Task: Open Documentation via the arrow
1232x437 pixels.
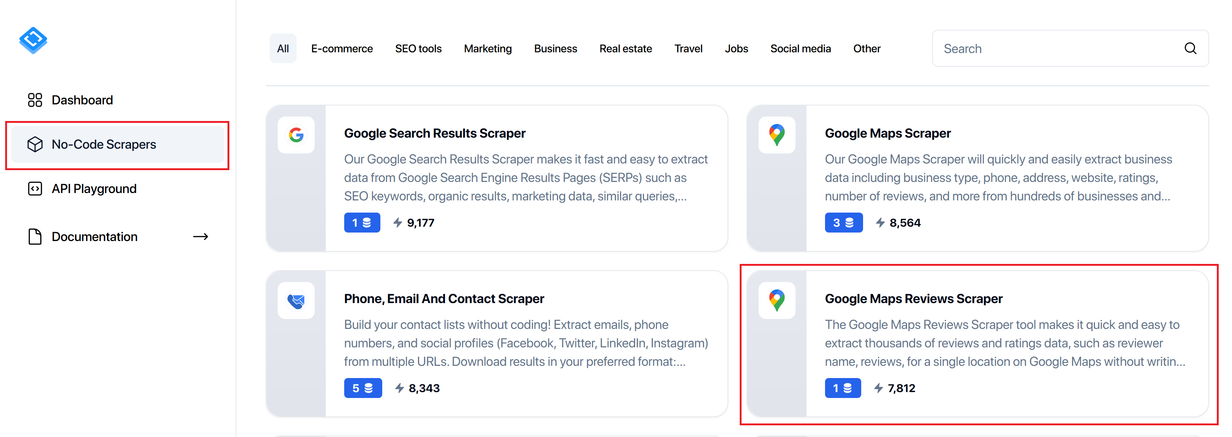Action: click(200, 237)
